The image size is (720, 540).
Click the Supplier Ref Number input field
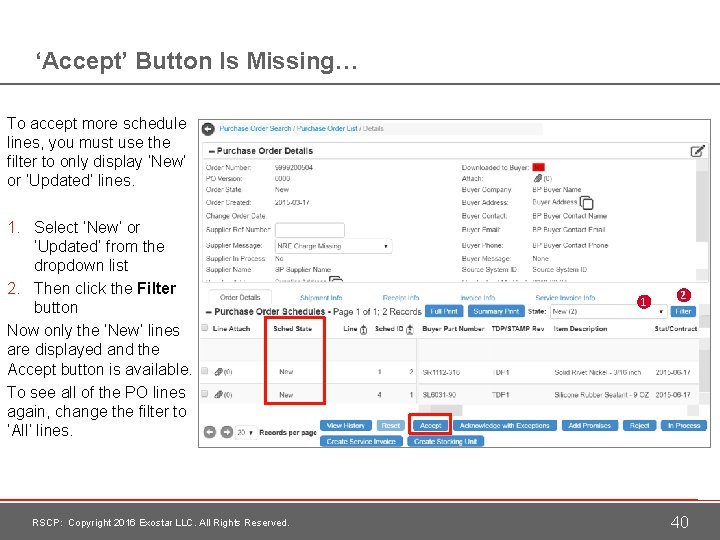tap(309, 230)
